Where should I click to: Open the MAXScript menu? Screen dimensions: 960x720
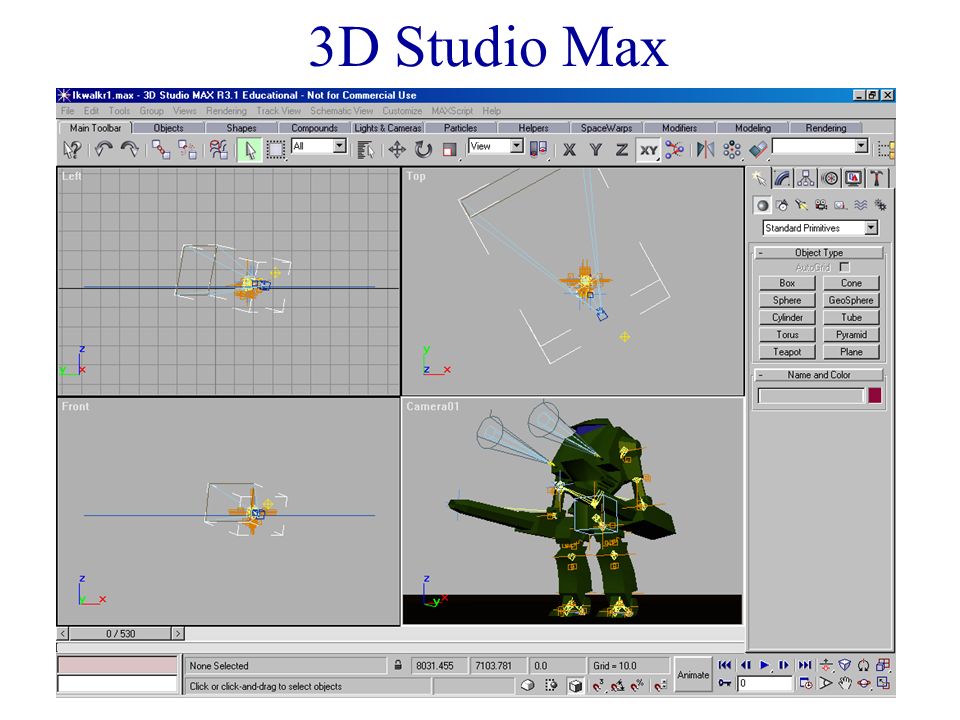coord(452,111)
